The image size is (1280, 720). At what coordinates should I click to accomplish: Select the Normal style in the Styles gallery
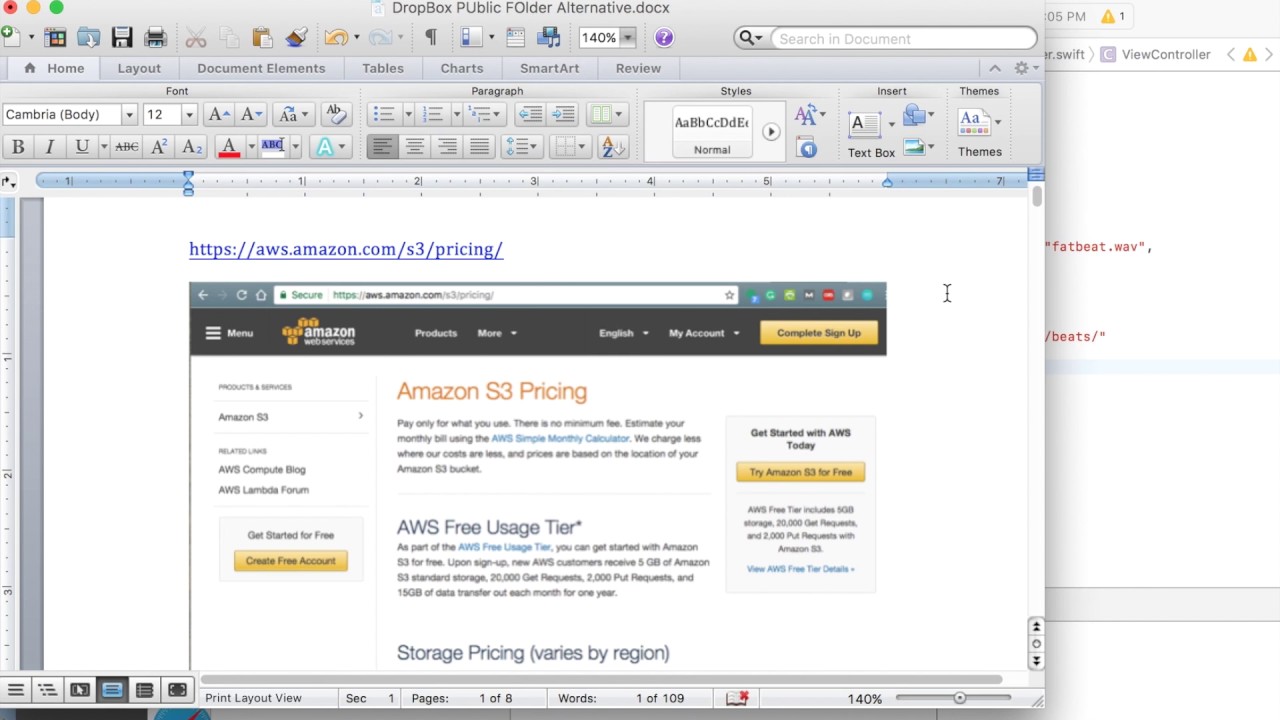pyautogui.click(x=712, y=132)
